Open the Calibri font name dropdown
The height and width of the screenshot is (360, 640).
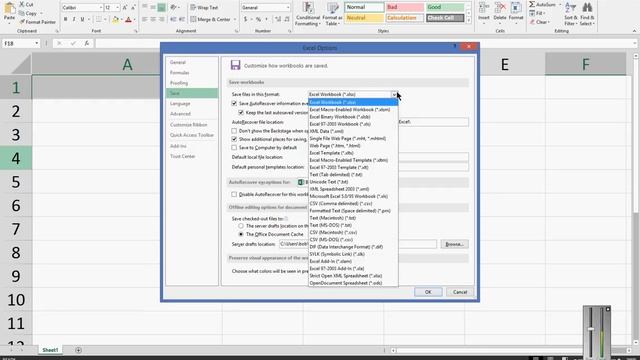101,8
